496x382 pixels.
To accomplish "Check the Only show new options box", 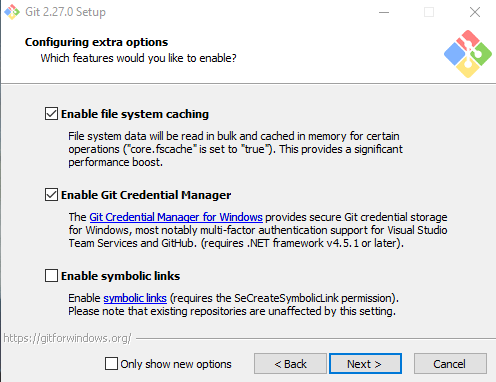I will click(111, 364).
